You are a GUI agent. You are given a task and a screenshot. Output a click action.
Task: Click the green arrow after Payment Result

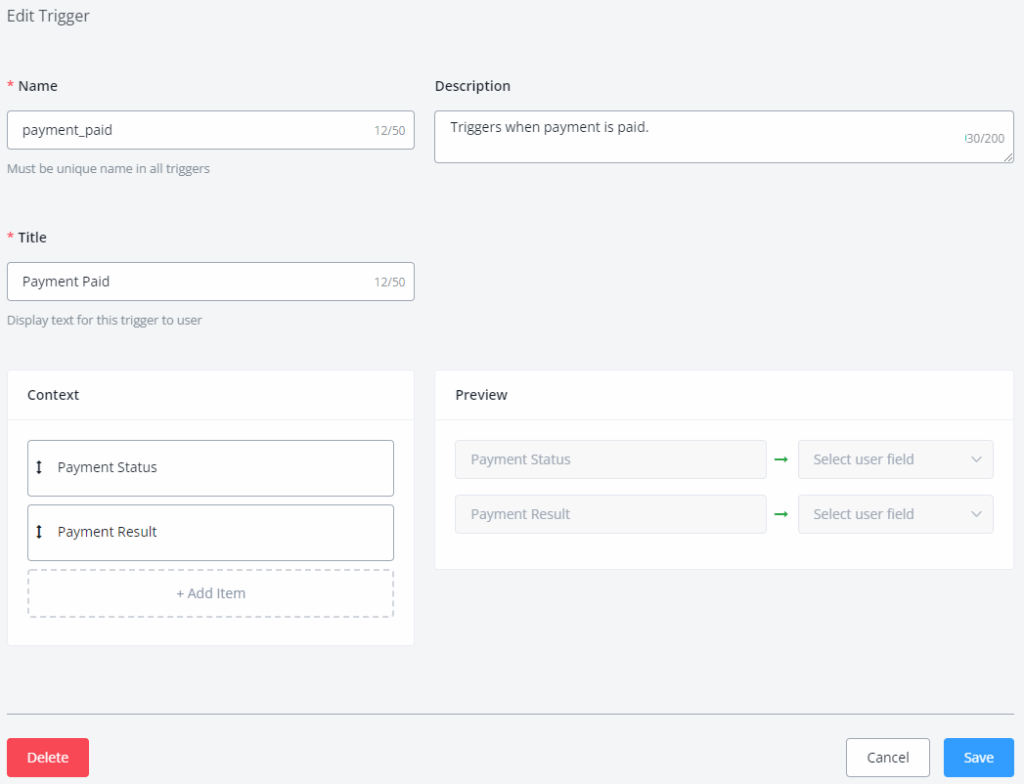[782, 514]
